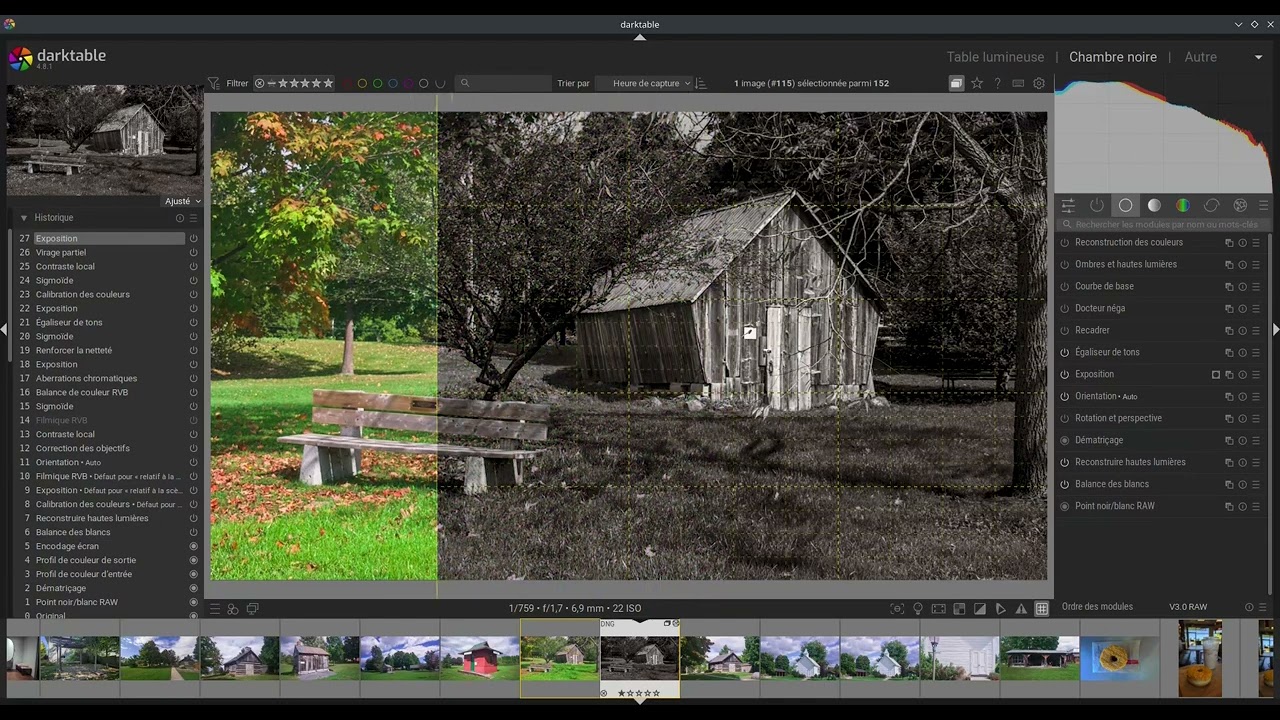Toggle second display window icon
This screenshot has height=720, width=1280.
[x=252, y=608]
